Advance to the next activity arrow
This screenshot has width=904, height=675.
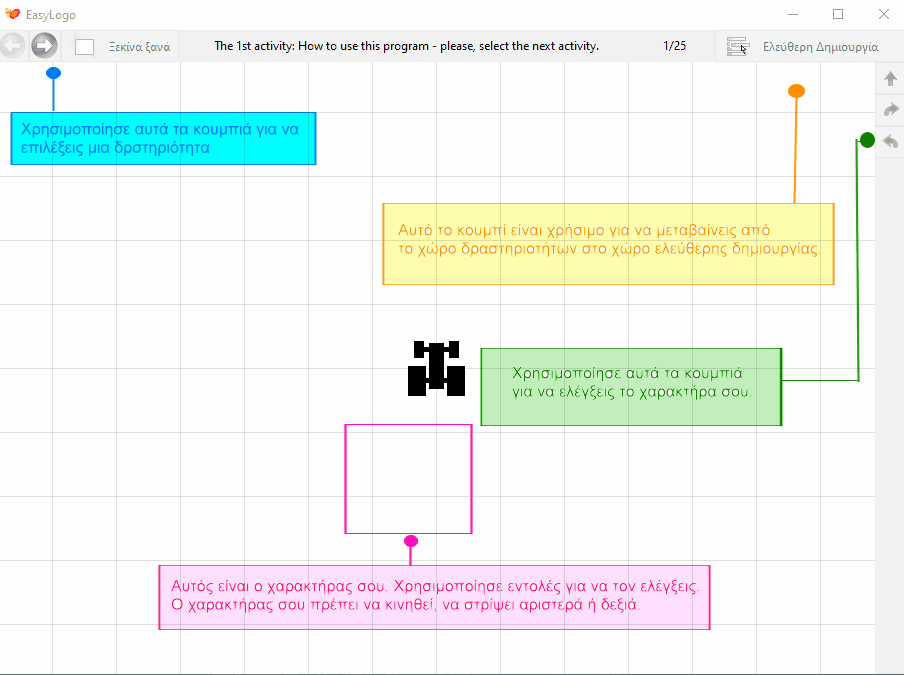[x=44, y=46]
